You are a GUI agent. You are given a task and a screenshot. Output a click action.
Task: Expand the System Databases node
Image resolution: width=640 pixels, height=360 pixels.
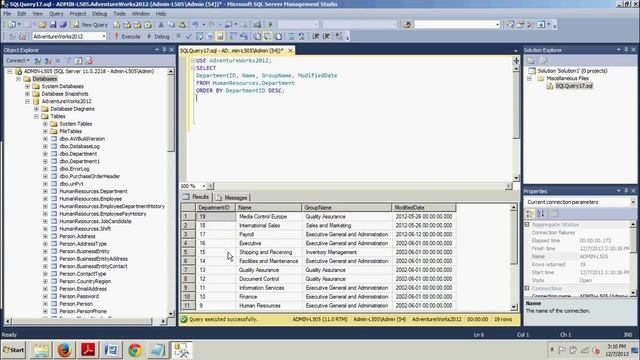(27, 87)
